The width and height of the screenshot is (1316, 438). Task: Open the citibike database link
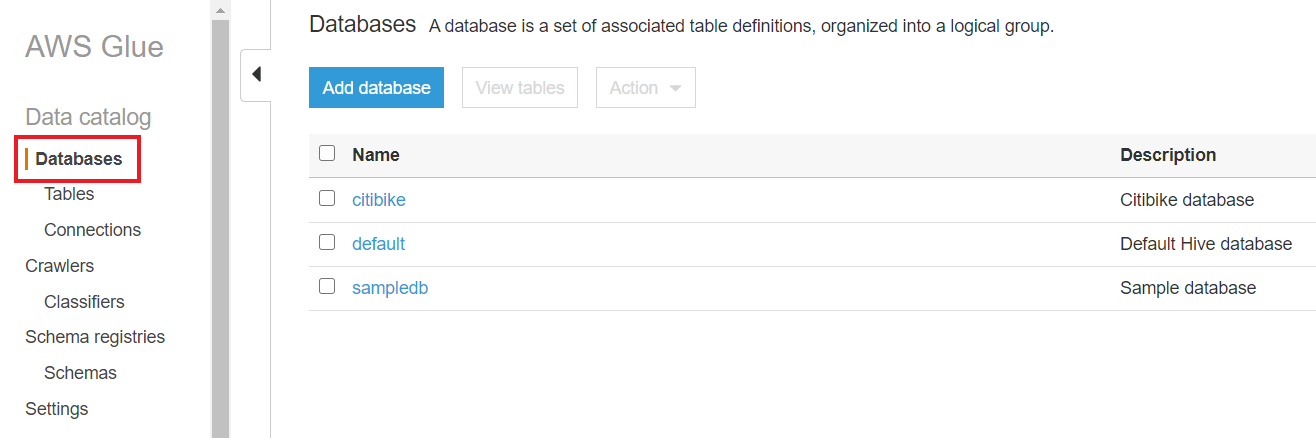379,200
